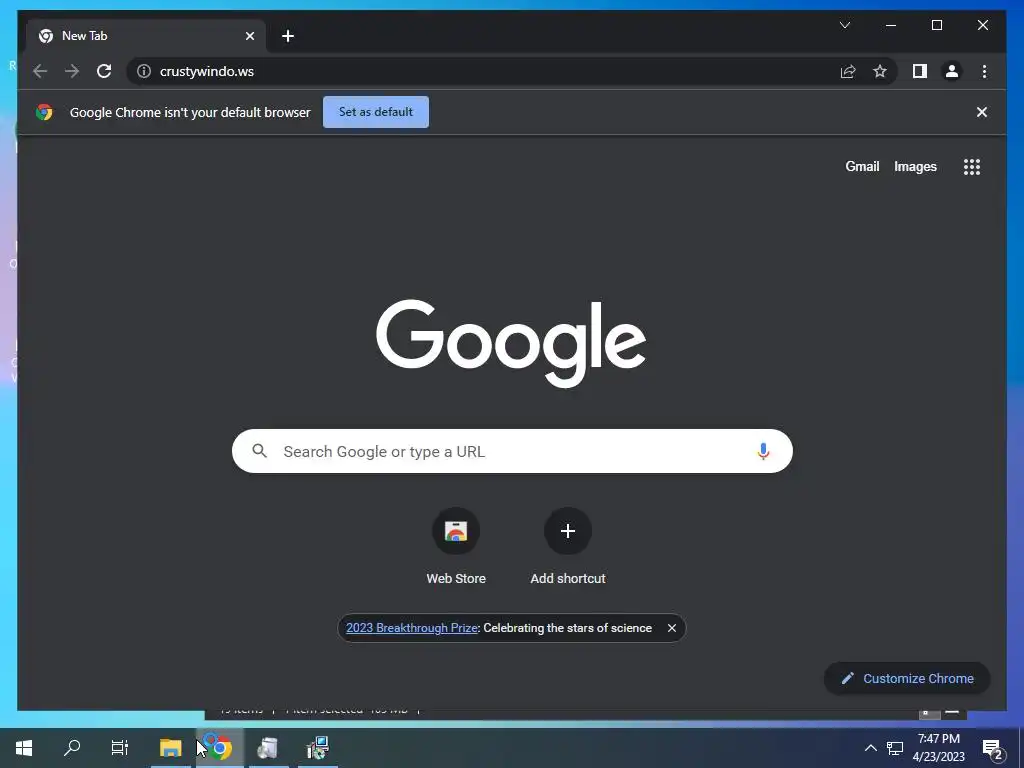Image resolution: width=1024 pixels, height=768 pixels.
Task: Bookmark this tab with the star icon
Action: tap(880, 71)
